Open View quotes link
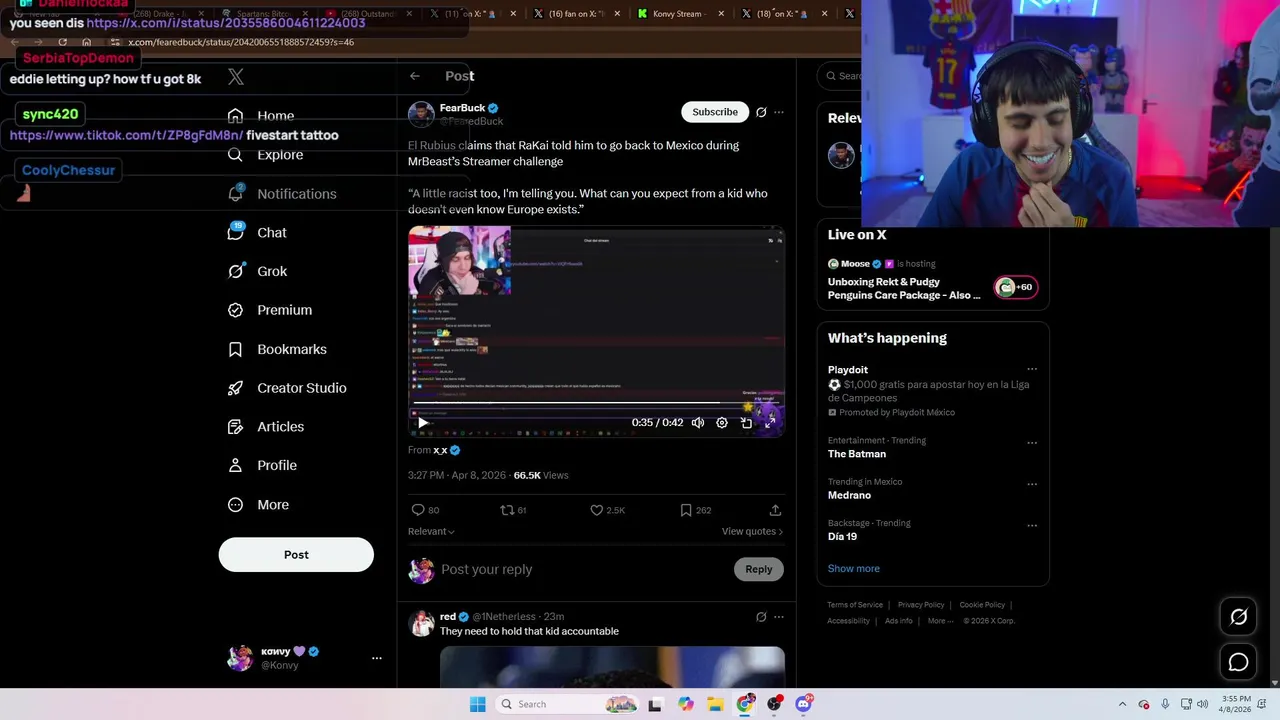Viewport: 1280px width, 720px height. pyautogui.click(x=752, y=532)
